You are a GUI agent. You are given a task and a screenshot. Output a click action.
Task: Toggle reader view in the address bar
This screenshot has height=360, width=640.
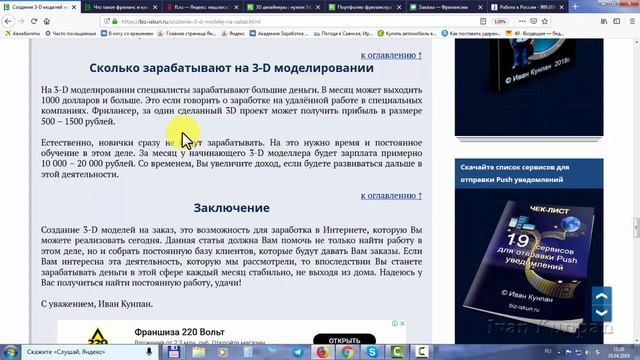(483, 21)
